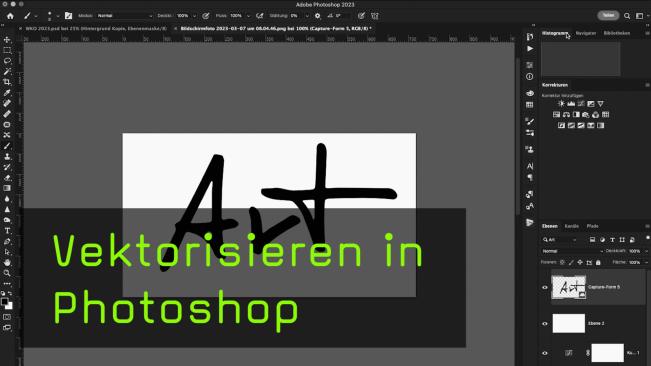Screen dimensions: 651x366
Task: Select the Blur tool
Action: (x=7, y=199)
